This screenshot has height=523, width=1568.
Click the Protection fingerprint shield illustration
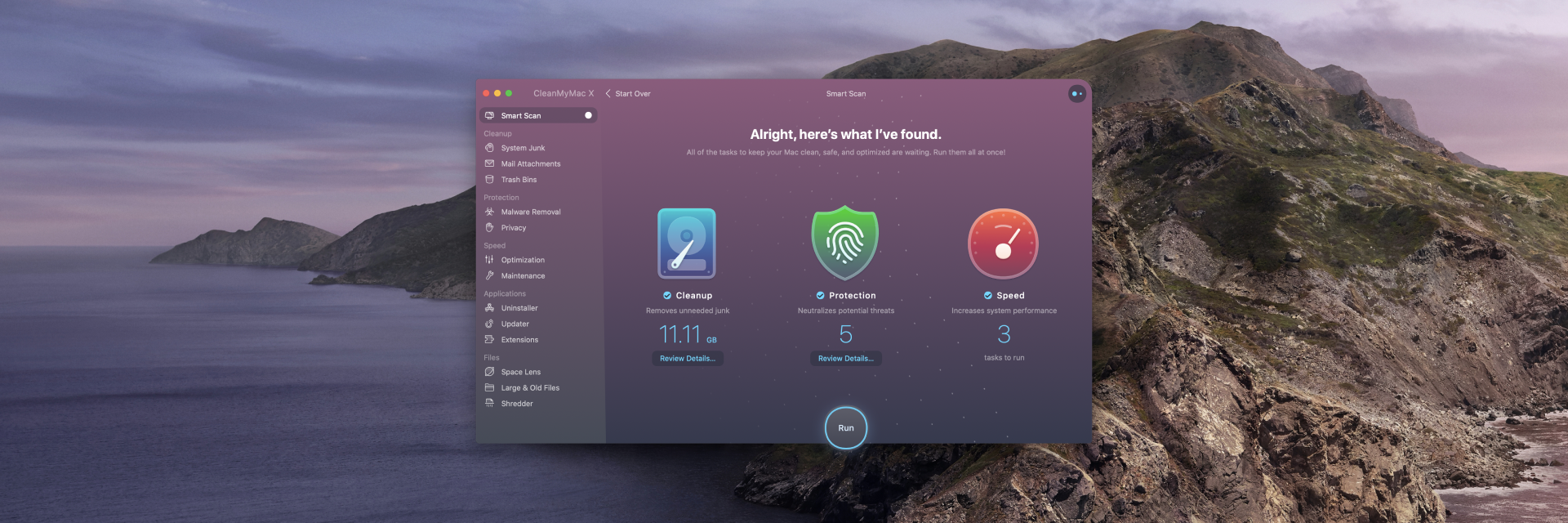point(845,243)
